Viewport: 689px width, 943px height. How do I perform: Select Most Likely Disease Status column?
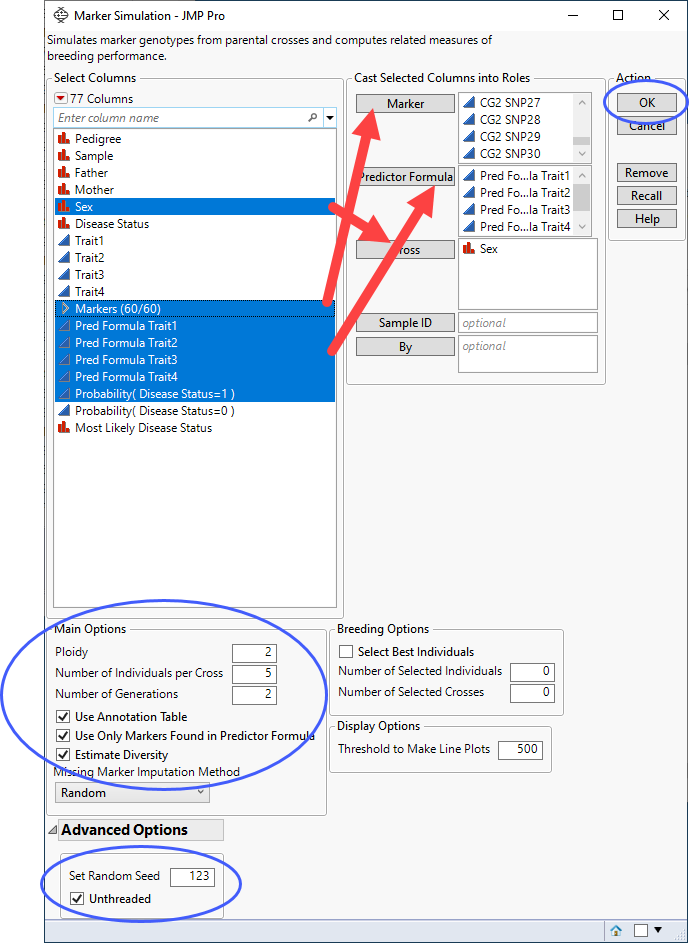pos(195,428)
